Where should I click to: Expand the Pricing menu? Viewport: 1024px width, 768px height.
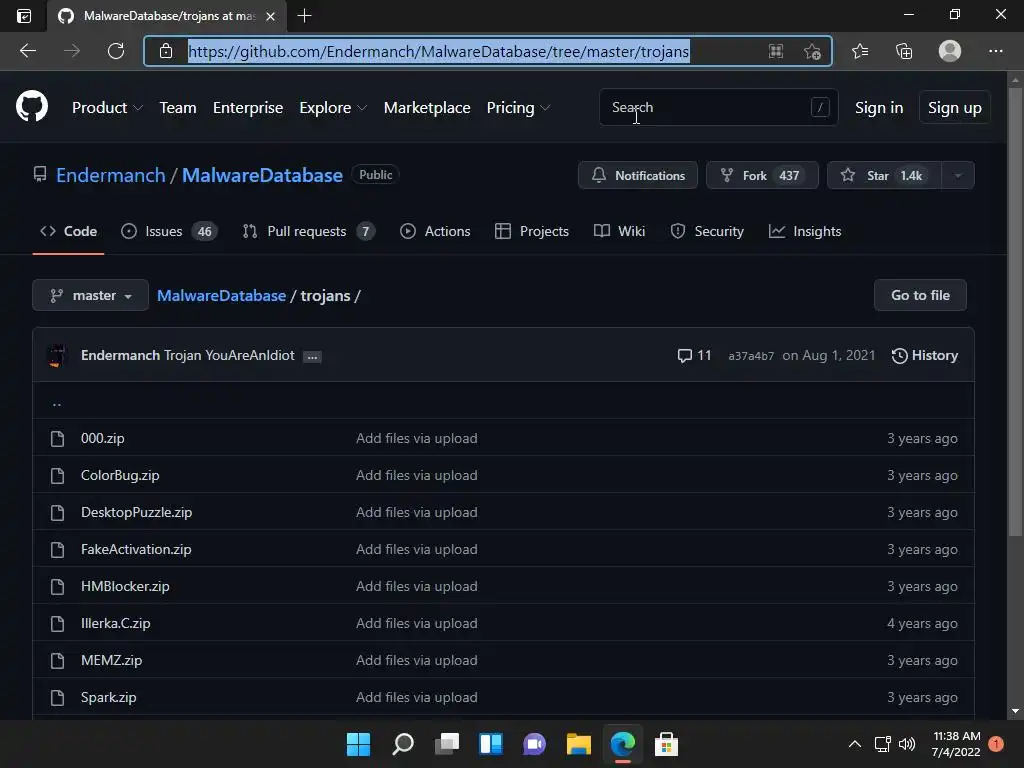519,108
